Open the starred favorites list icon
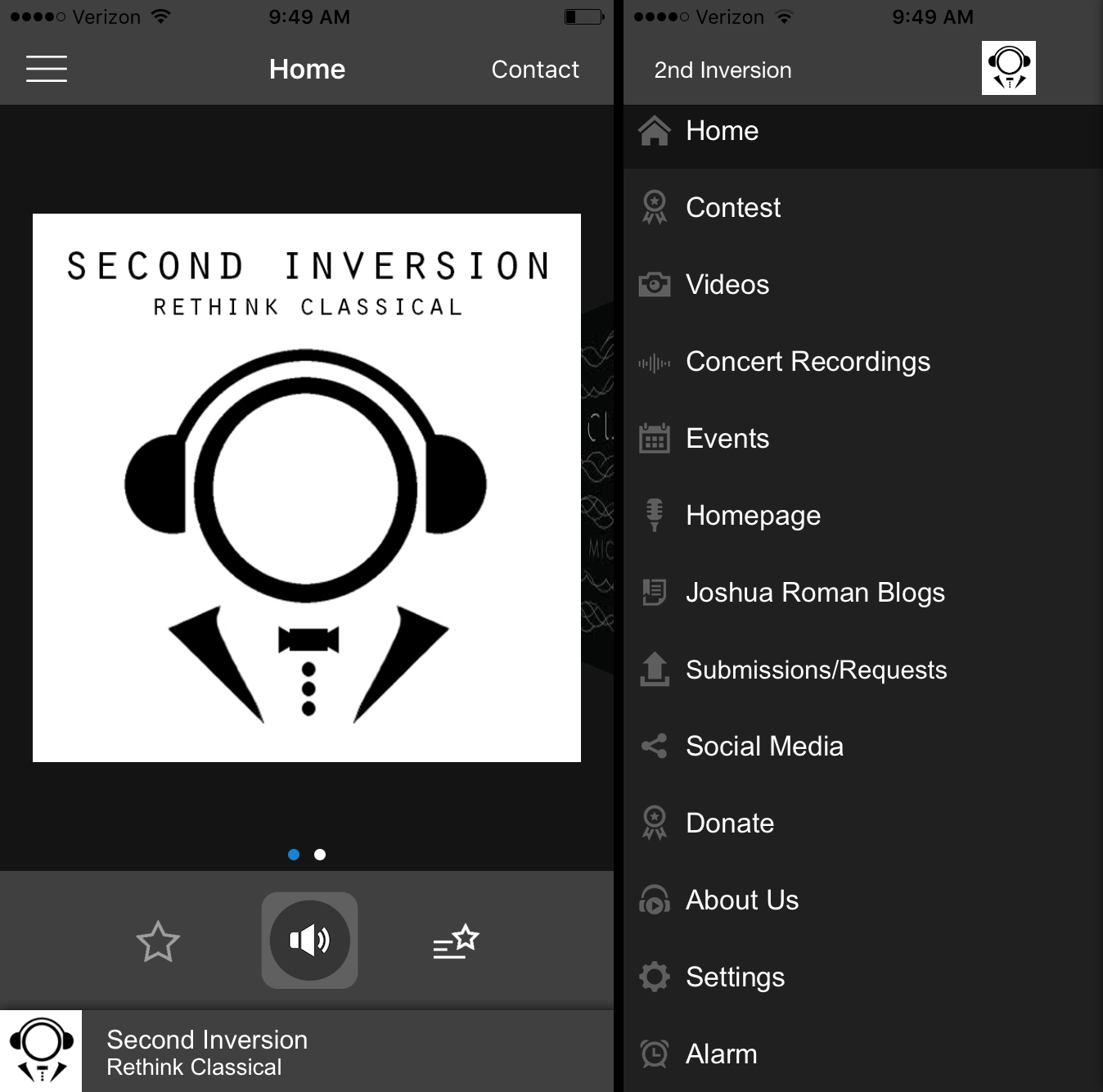The height and width of the screenshot is (1092, 1103). (x=456, y=941)
